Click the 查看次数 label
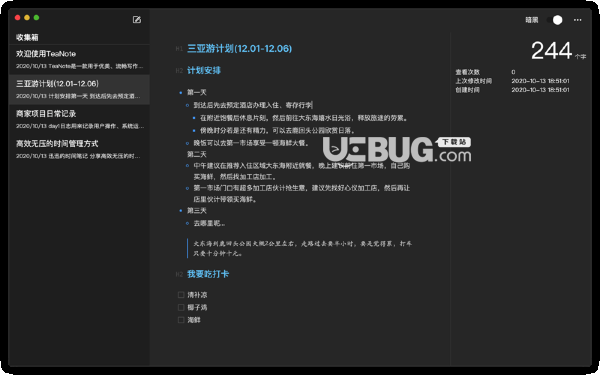600x375 pixels. coord(467,72)
